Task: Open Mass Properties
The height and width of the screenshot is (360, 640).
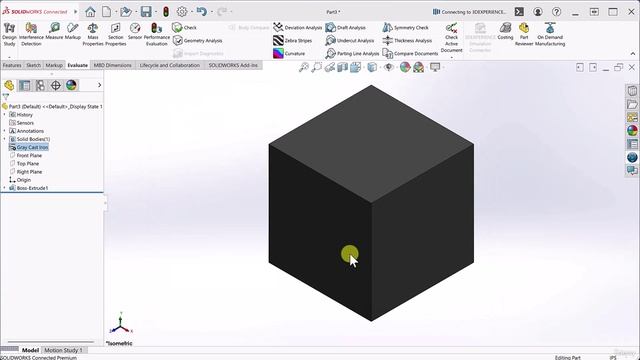Action: (x=93, y=34)
